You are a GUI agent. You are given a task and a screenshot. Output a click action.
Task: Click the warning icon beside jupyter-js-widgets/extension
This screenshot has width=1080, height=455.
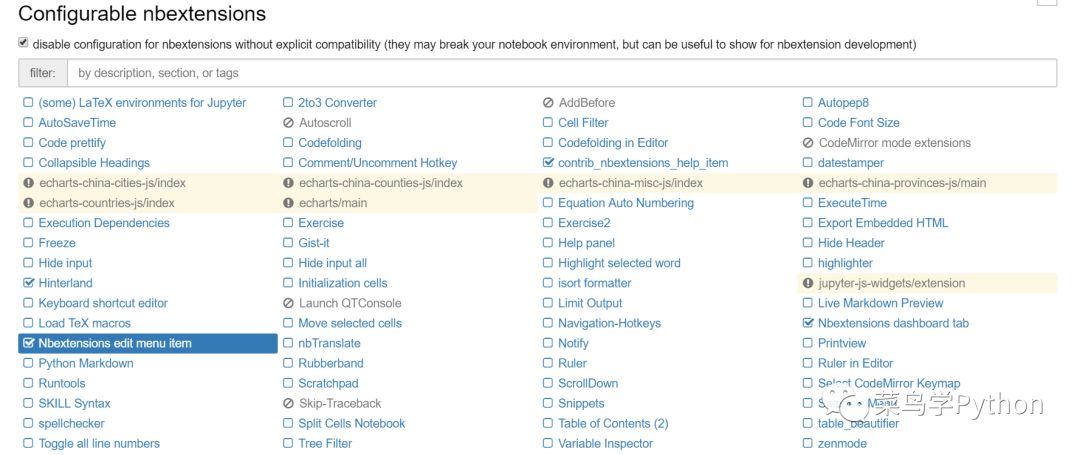tap(808, 283)
